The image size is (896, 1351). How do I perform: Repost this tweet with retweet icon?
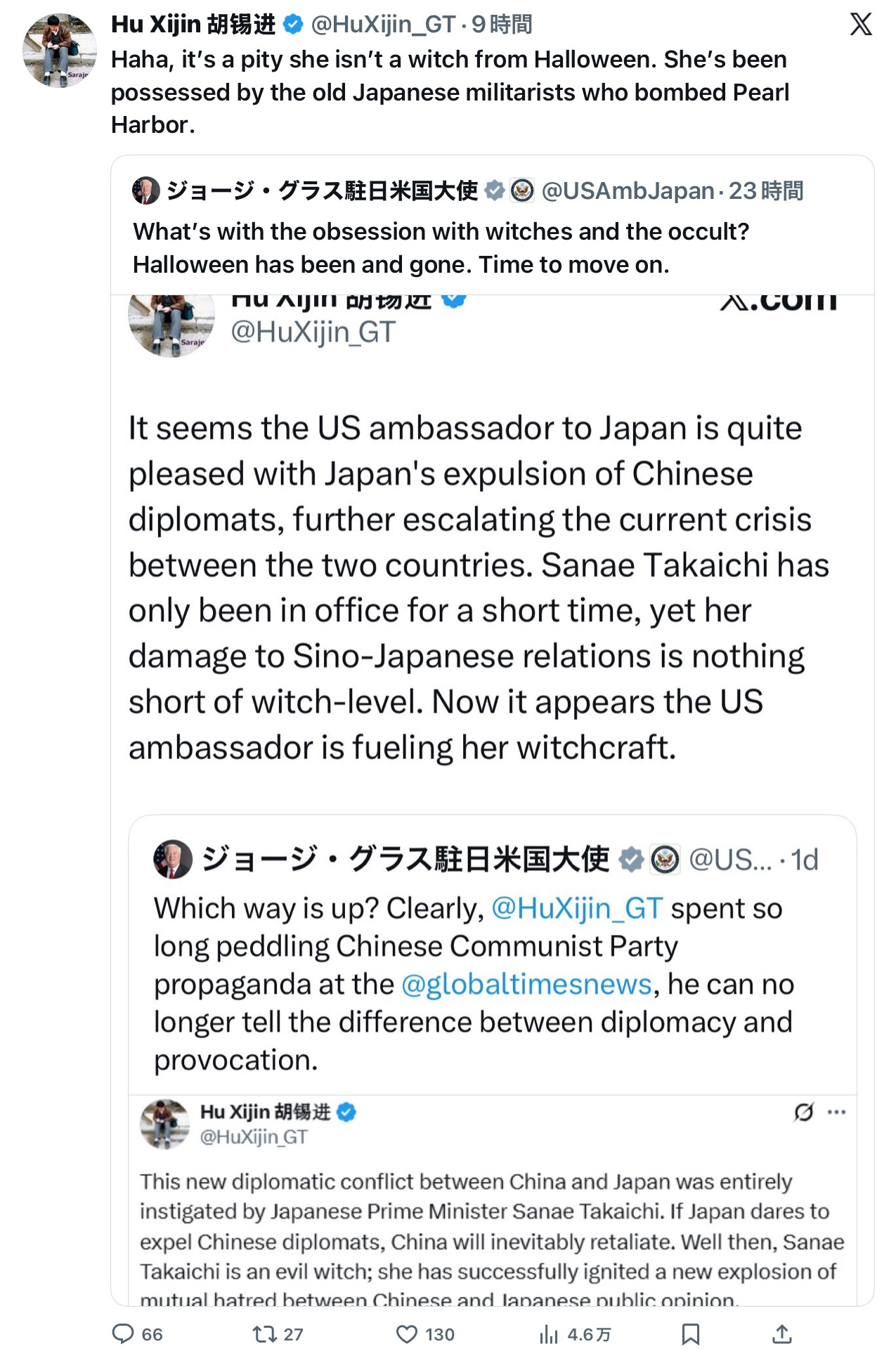pos(264,1333)
